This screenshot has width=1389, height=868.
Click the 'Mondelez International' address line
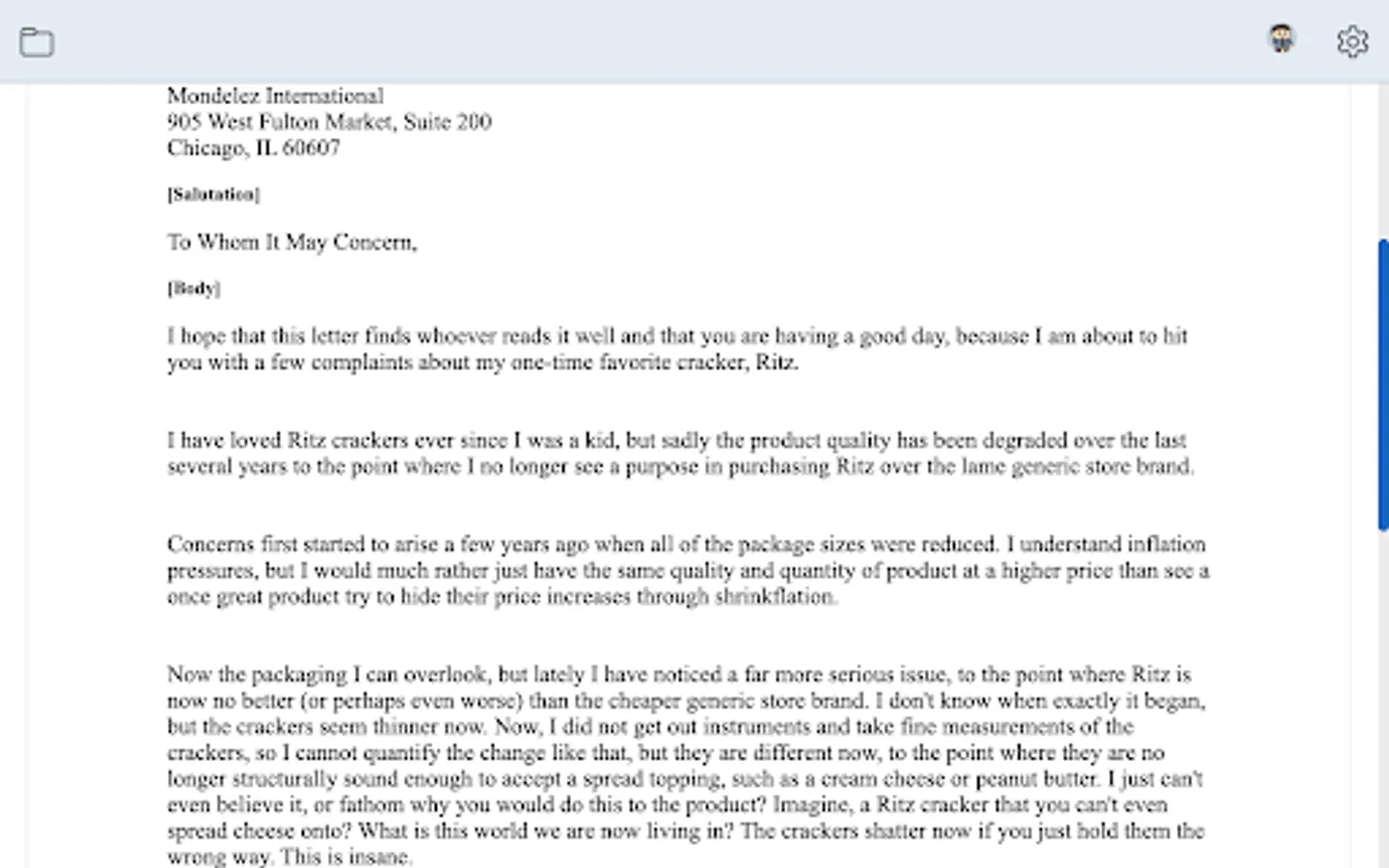coord(275,95)
